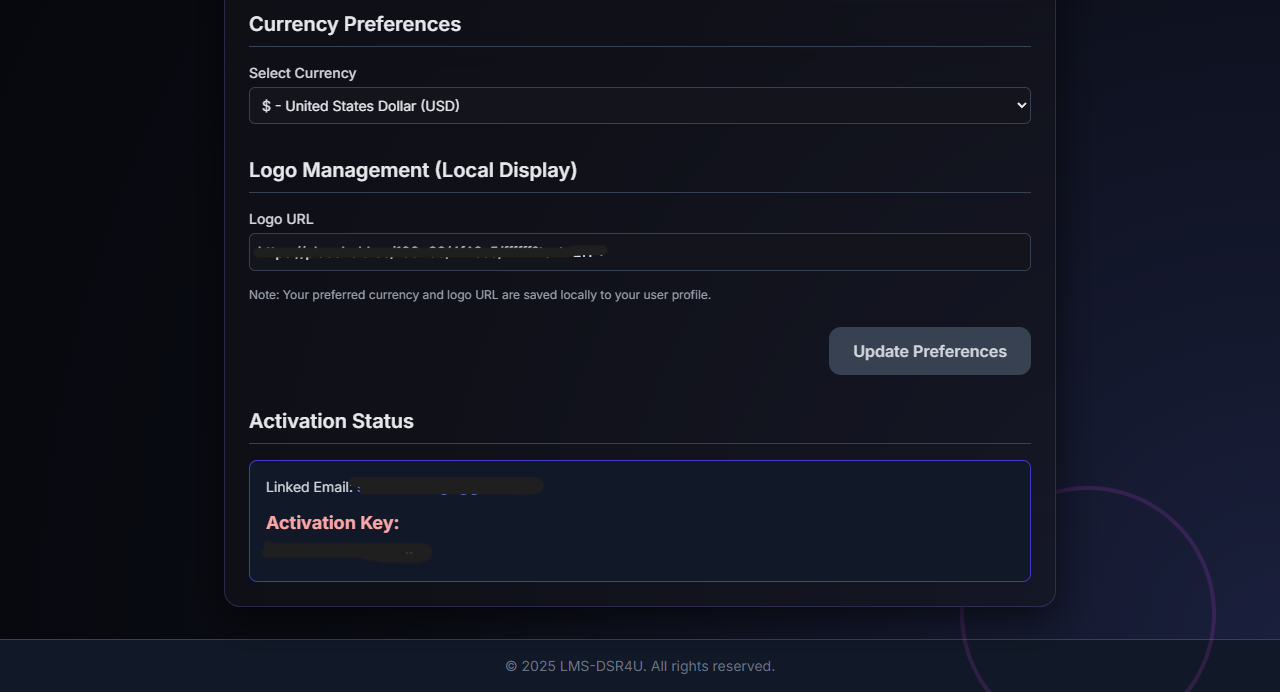Click the Linked Email label

(x=309, y=487)
